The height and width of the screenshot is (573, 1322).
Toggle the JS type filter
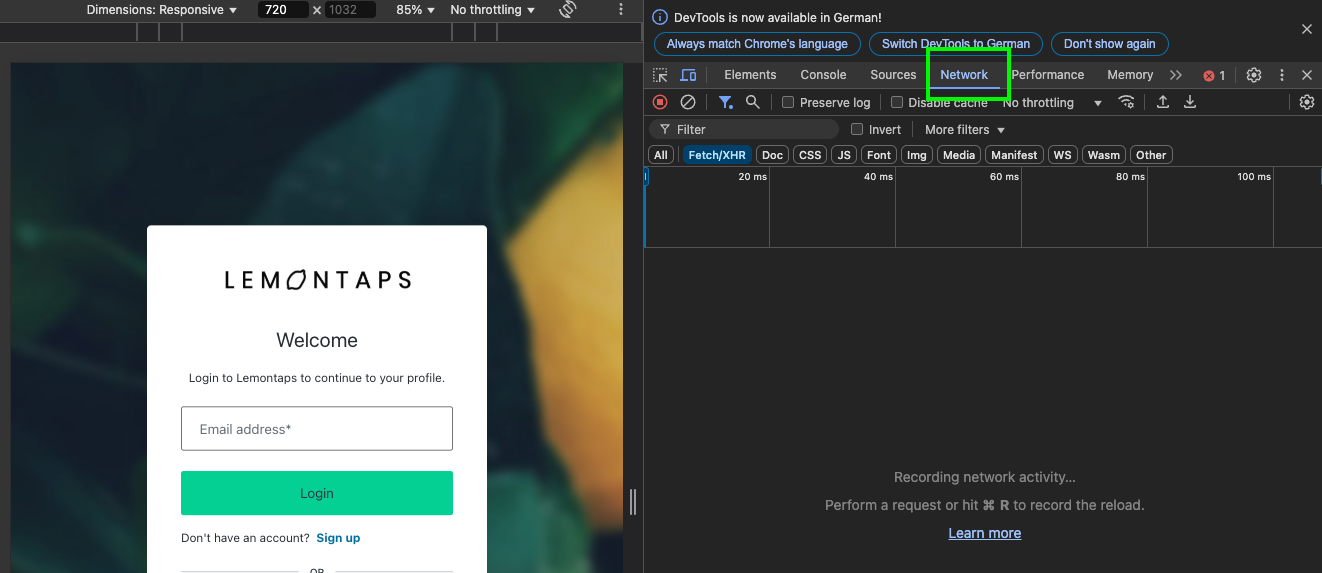click(844, 155)
